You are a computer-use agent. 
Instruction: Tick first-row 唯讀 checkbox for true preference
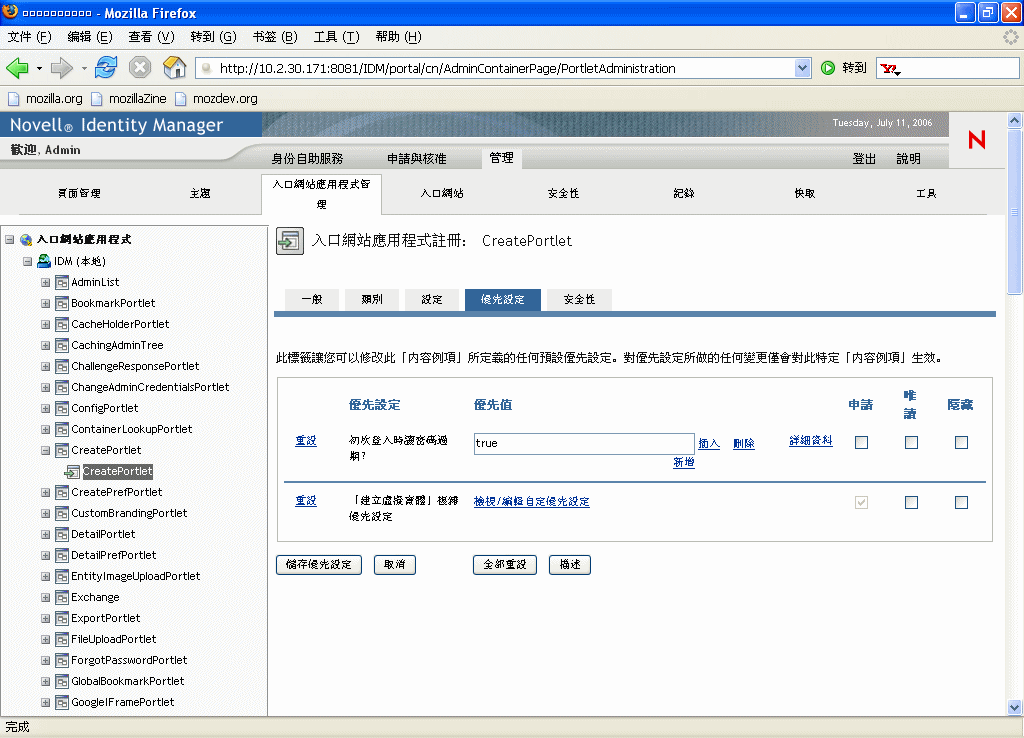click(x=911, y=443)
